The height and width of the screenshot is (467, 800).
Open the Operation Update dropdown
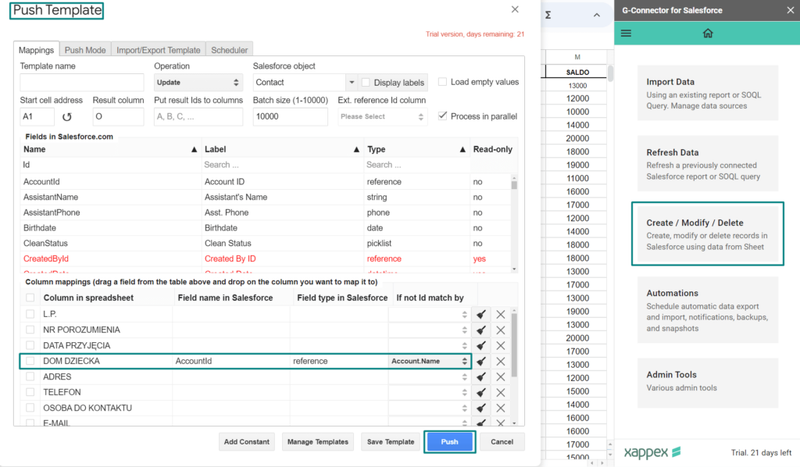pyautogui.click(x=198, y=82)
